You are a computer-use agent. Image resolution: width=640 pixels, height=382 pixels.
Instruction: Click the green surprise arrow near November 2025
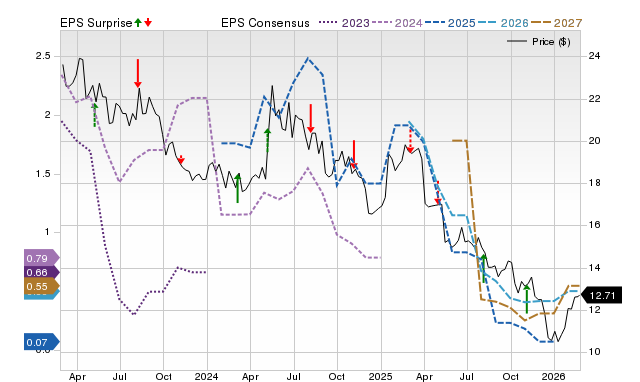527,299
